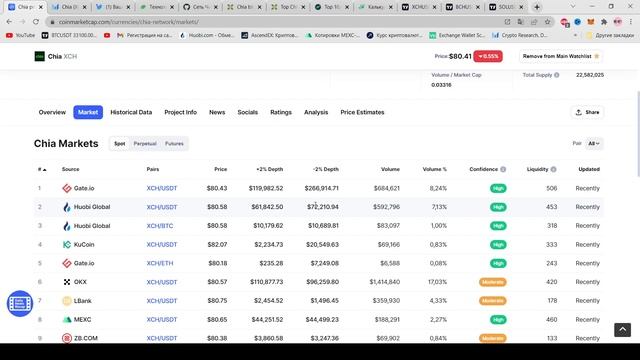Click the red price change percentage badge
Image resolution: width=640 pixels, height=360 pixels.
tap(488, 56)
